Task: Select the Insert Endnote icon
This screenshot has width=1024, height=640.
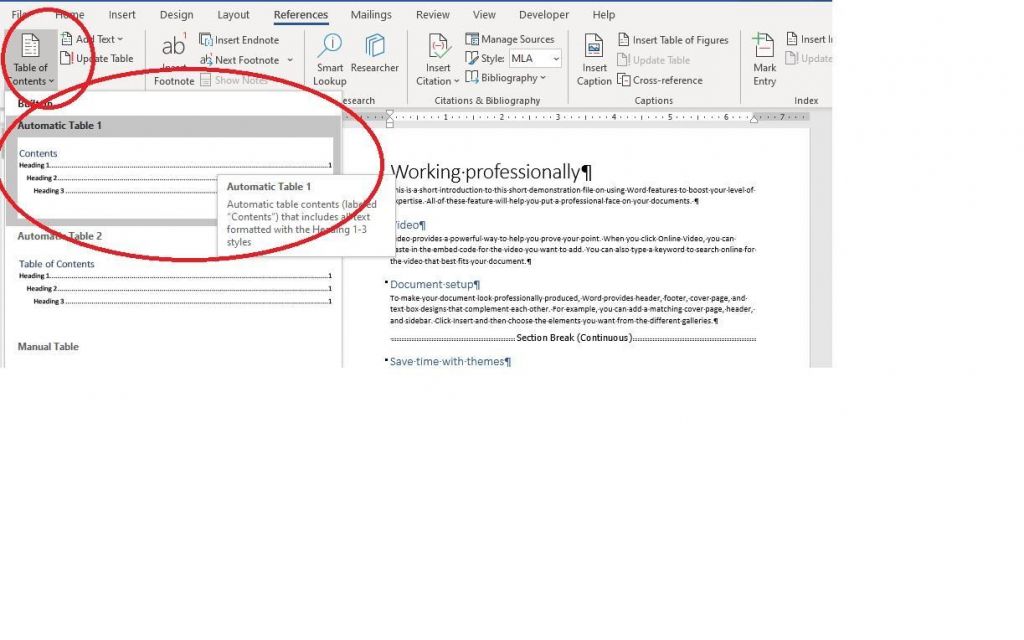Action: 240,39
